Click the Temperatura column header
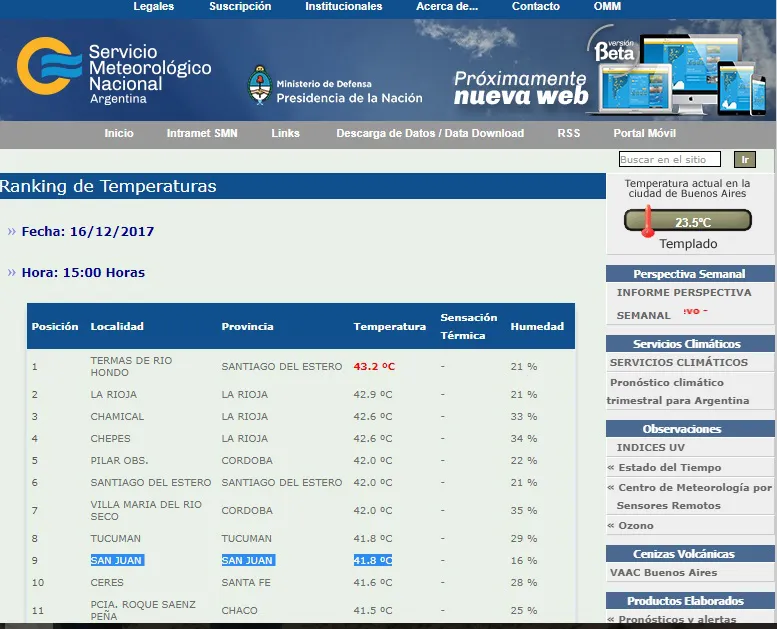The width and height of the screenshot is (777, 629). point(389,326)
